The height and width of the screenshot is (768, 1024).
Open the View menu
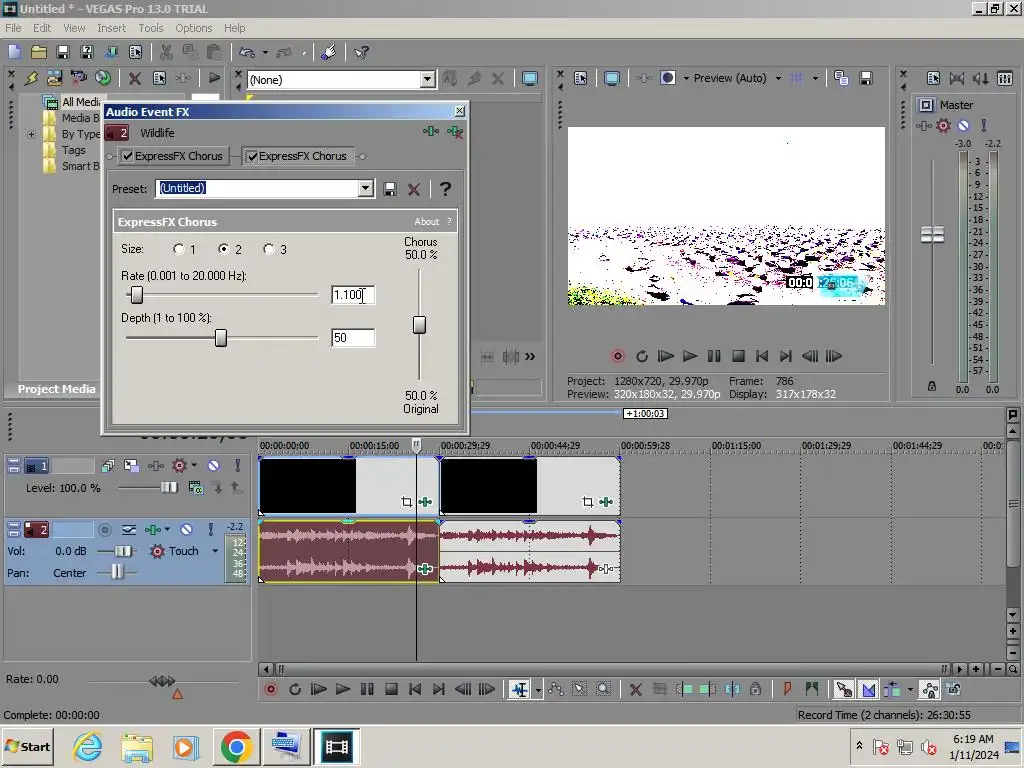coord(74,28)
